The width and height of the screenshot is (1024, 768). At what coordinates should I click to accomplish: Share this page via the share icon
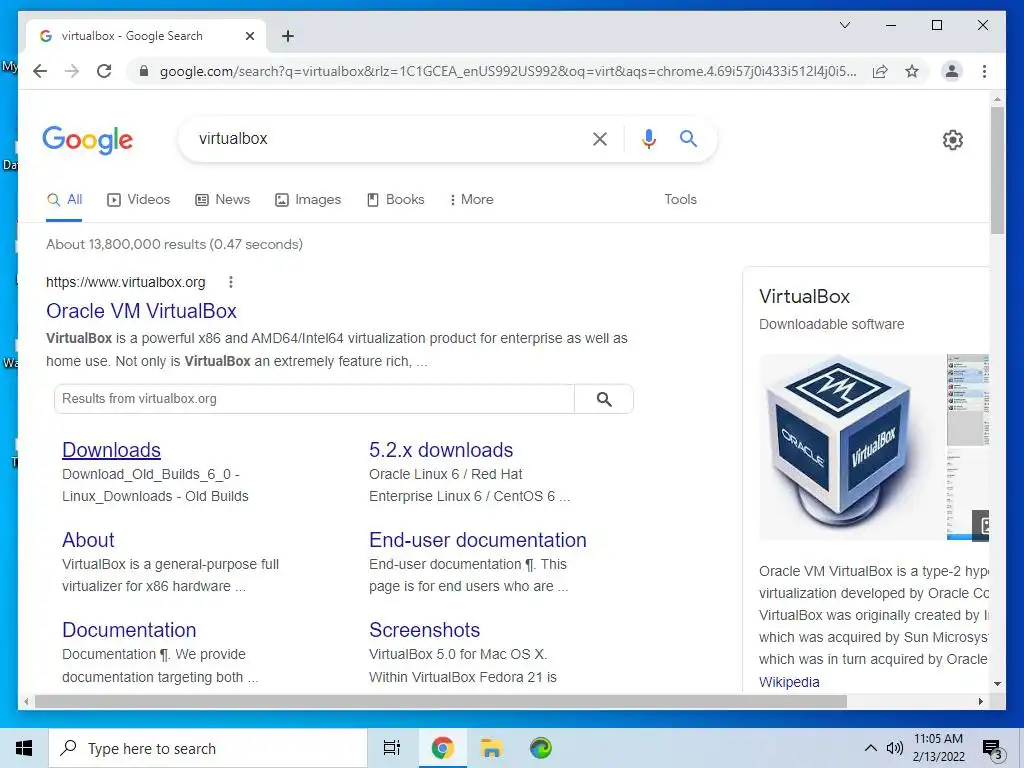tap(880, 71)
